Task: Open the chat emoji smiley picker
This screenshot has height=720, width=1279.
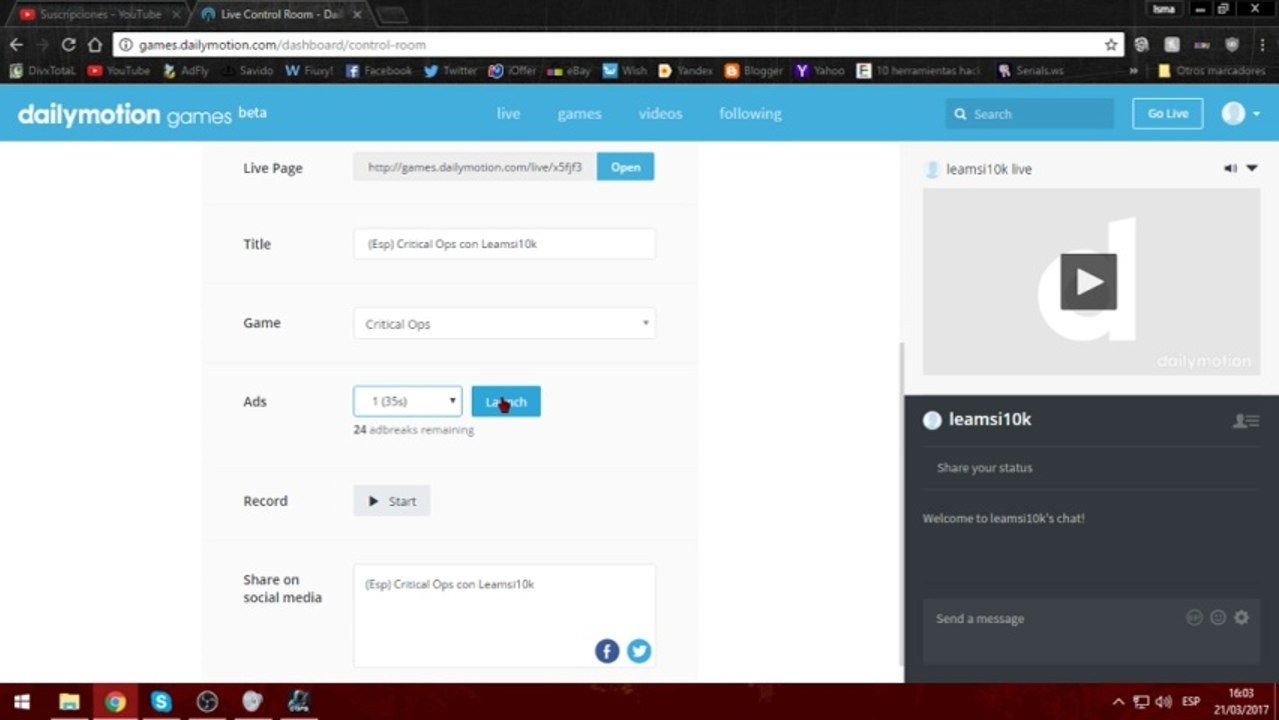Action: (x=1218, y=618)
